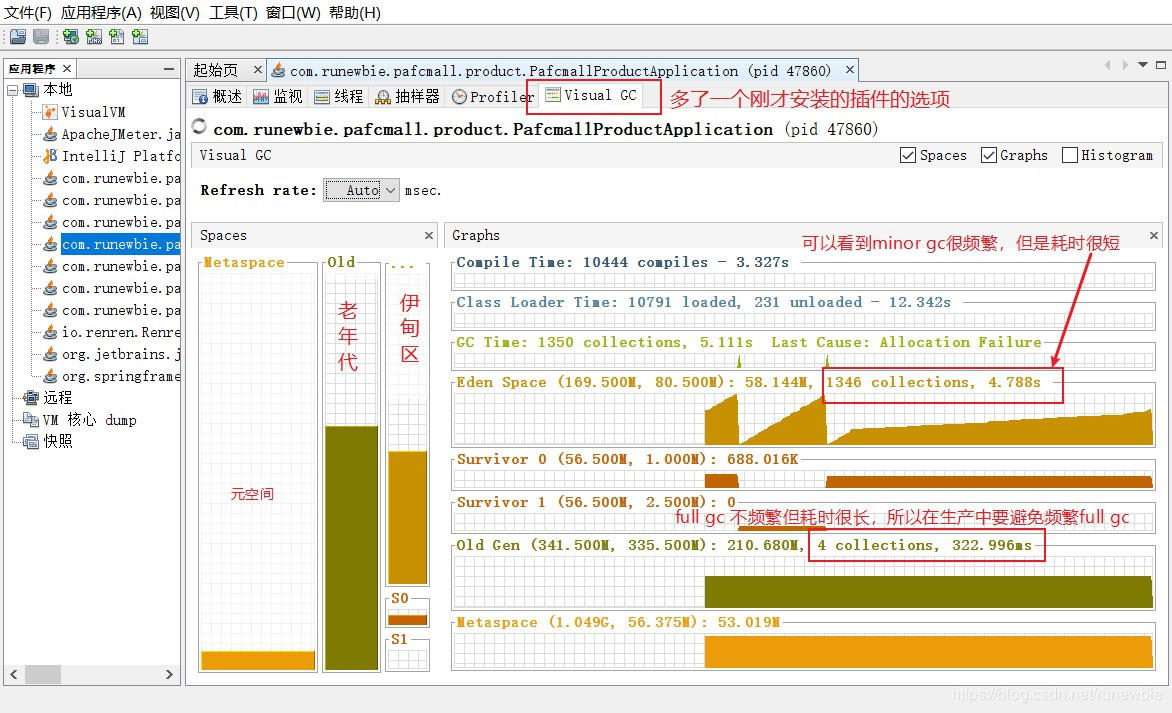
Task: Select the IntelliJ Platform icon in tree
Action: click(x=50, y=155)
